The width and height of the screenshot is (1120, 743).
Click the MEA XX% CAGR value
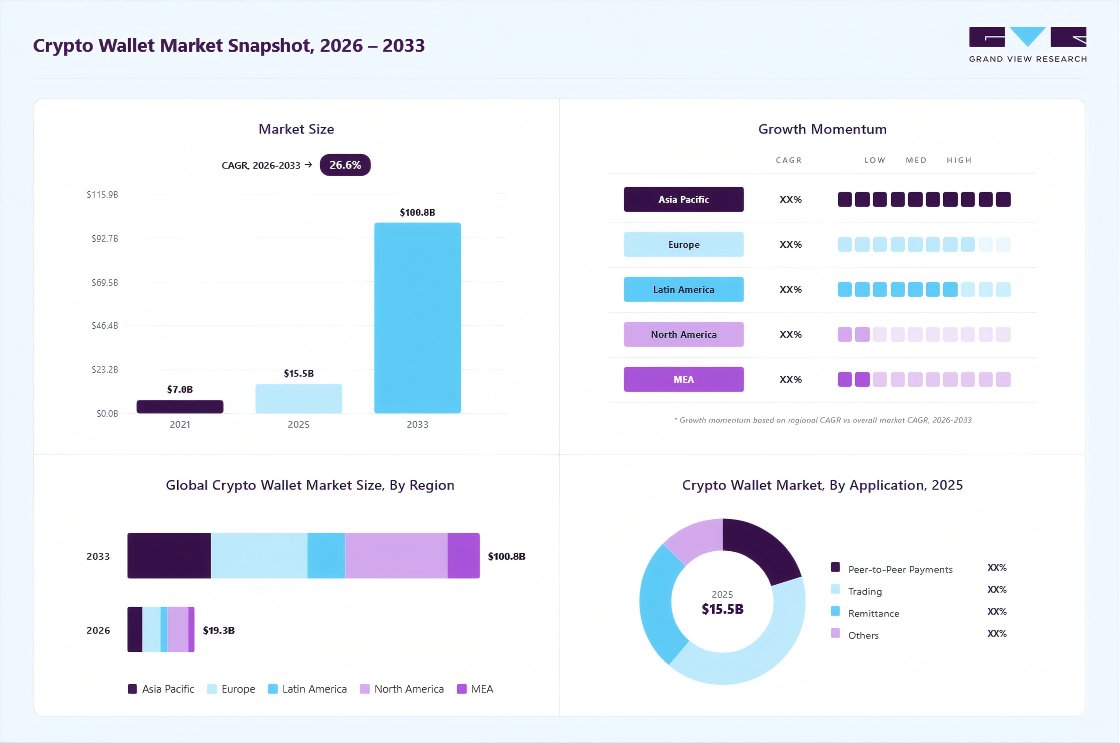pyautogui.click(x=791, y=379)
